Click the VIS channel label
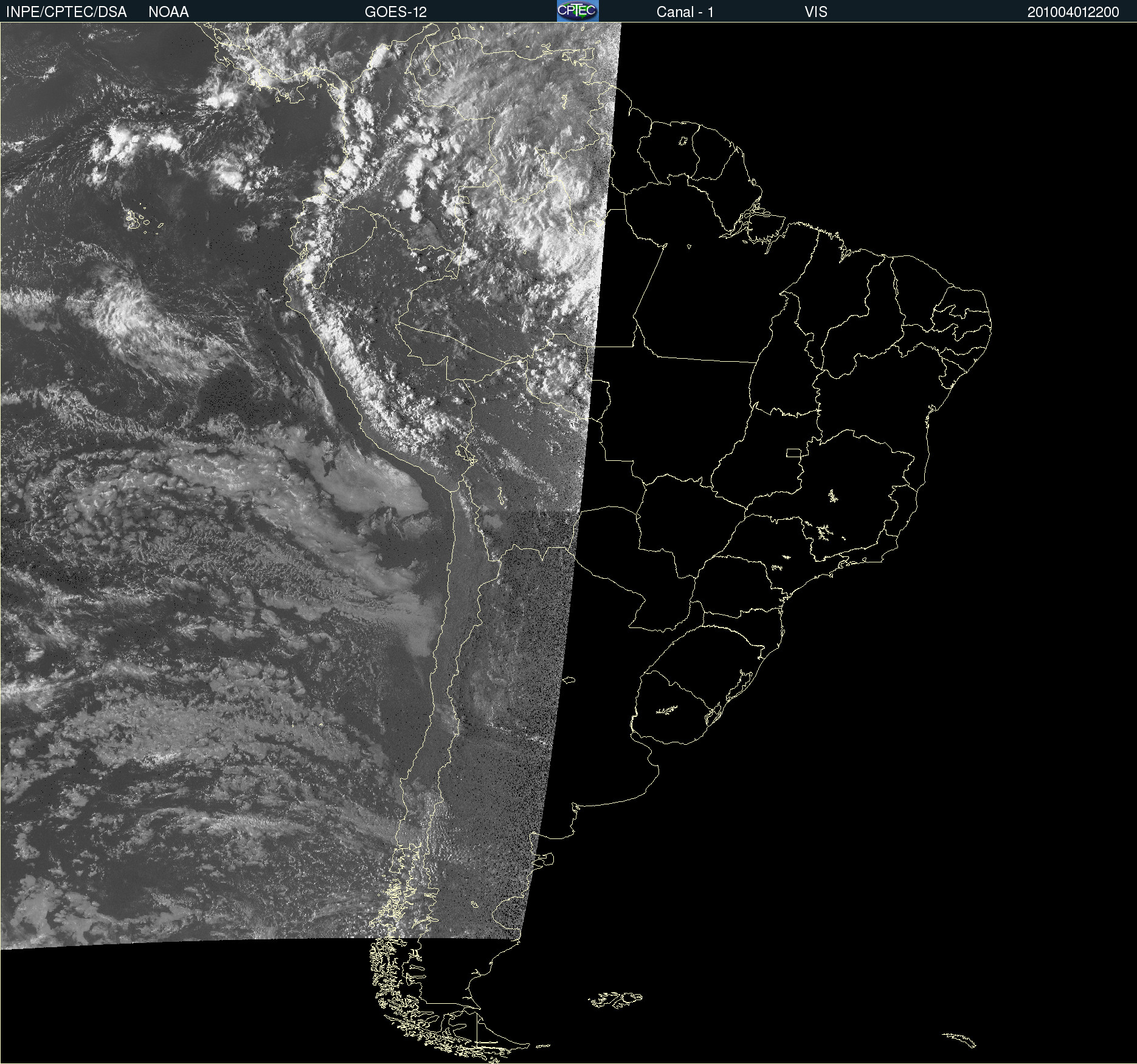The image size is (1137, 1064). pyautogui.click(x=816, y=12)
